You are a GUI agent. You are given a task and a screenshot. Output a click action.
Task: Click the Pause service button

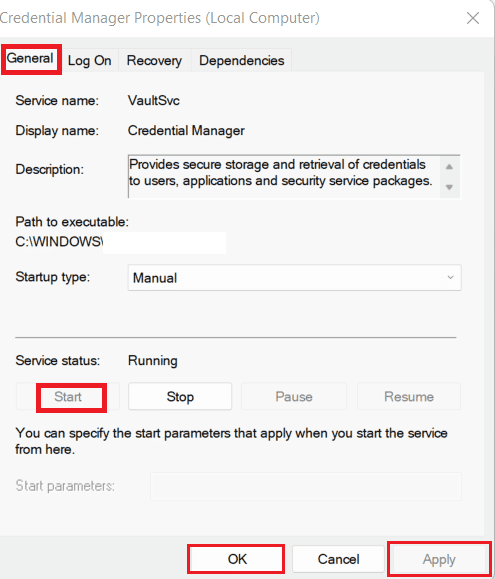294,397
